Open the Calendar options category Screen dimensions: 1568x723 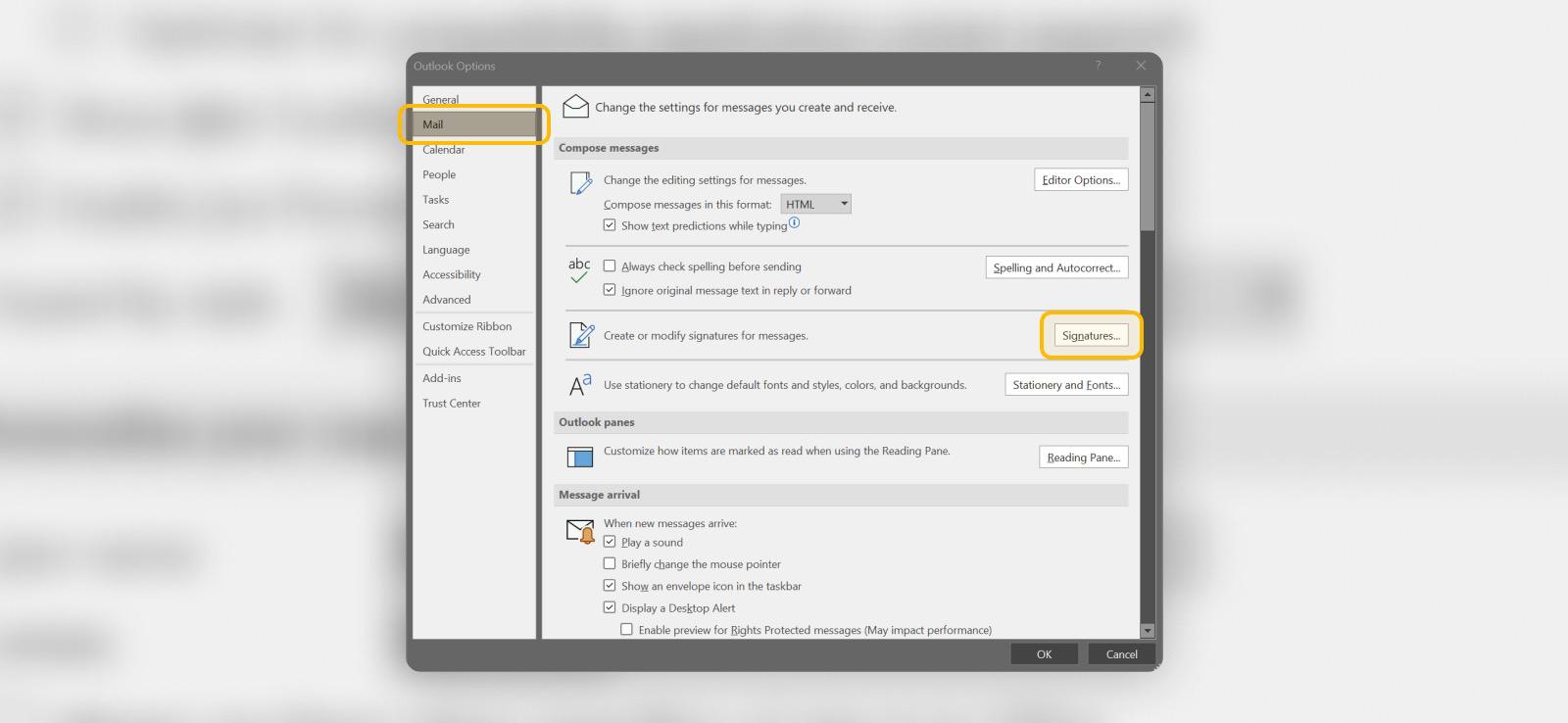[474, 150]
